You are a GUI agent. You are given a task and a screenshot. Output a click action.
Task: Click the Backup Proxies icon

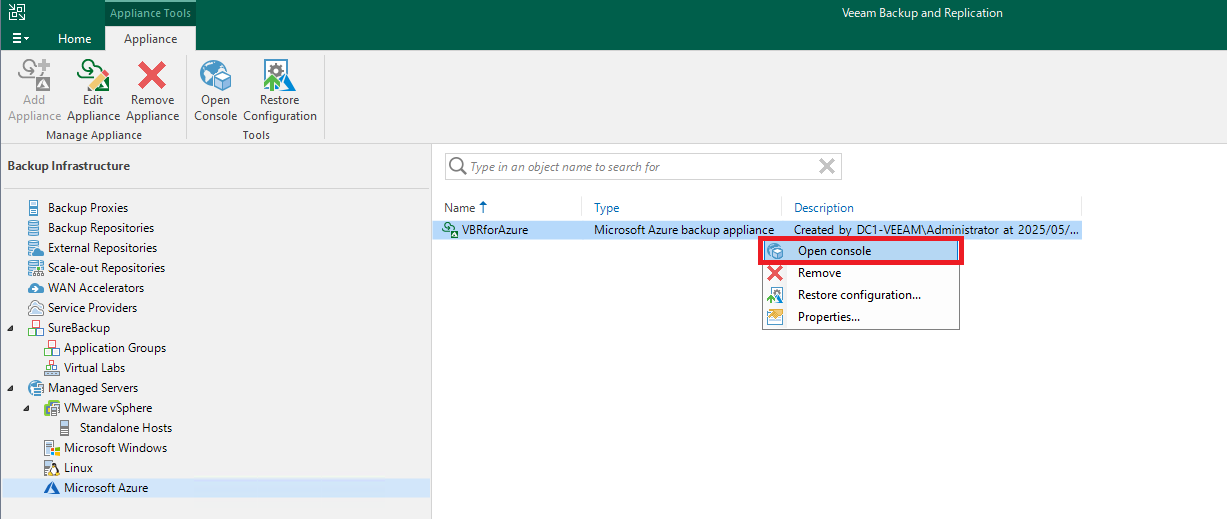tap(34, 208)
